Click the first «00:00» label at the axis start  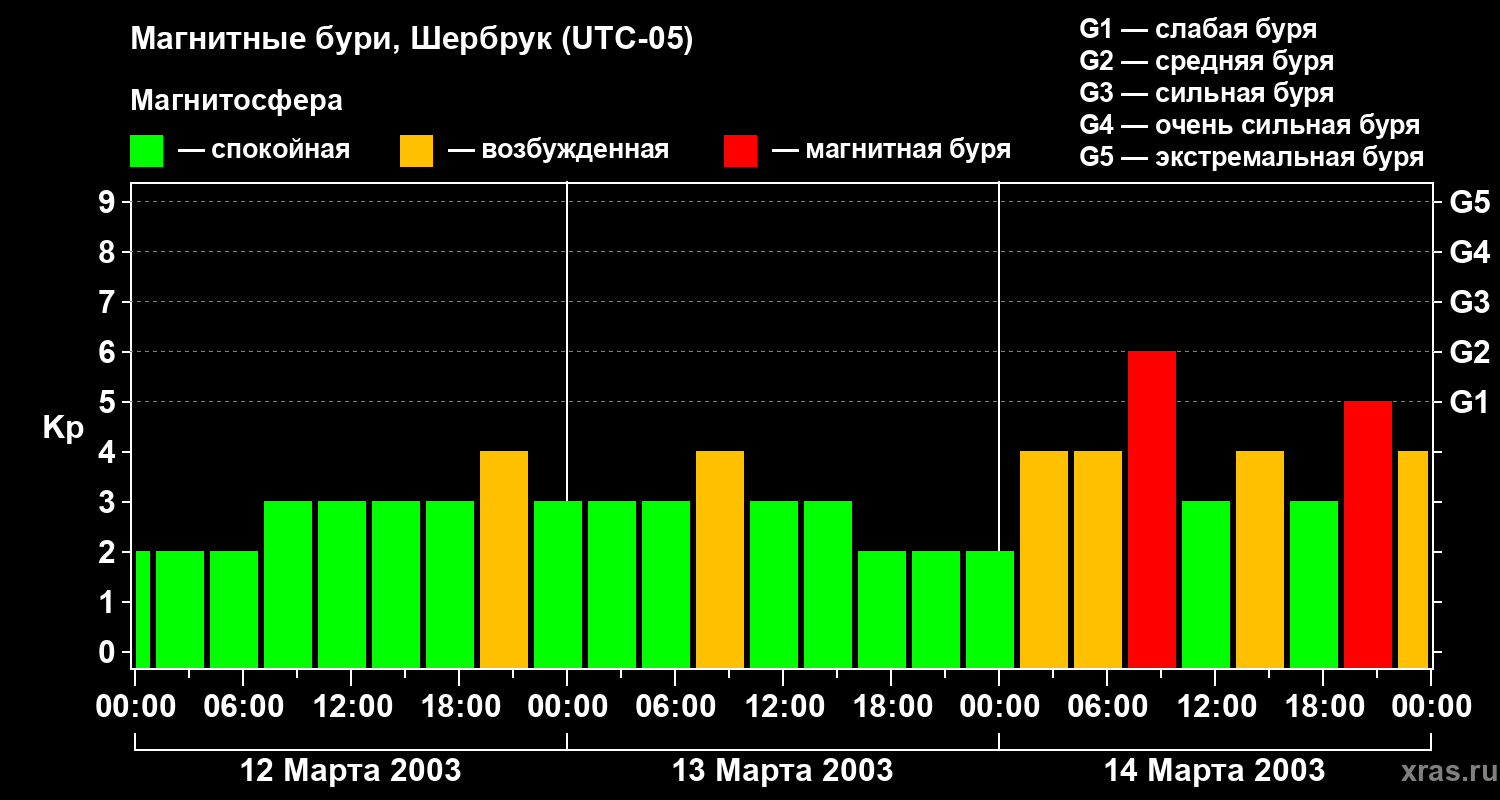(135, 707)
